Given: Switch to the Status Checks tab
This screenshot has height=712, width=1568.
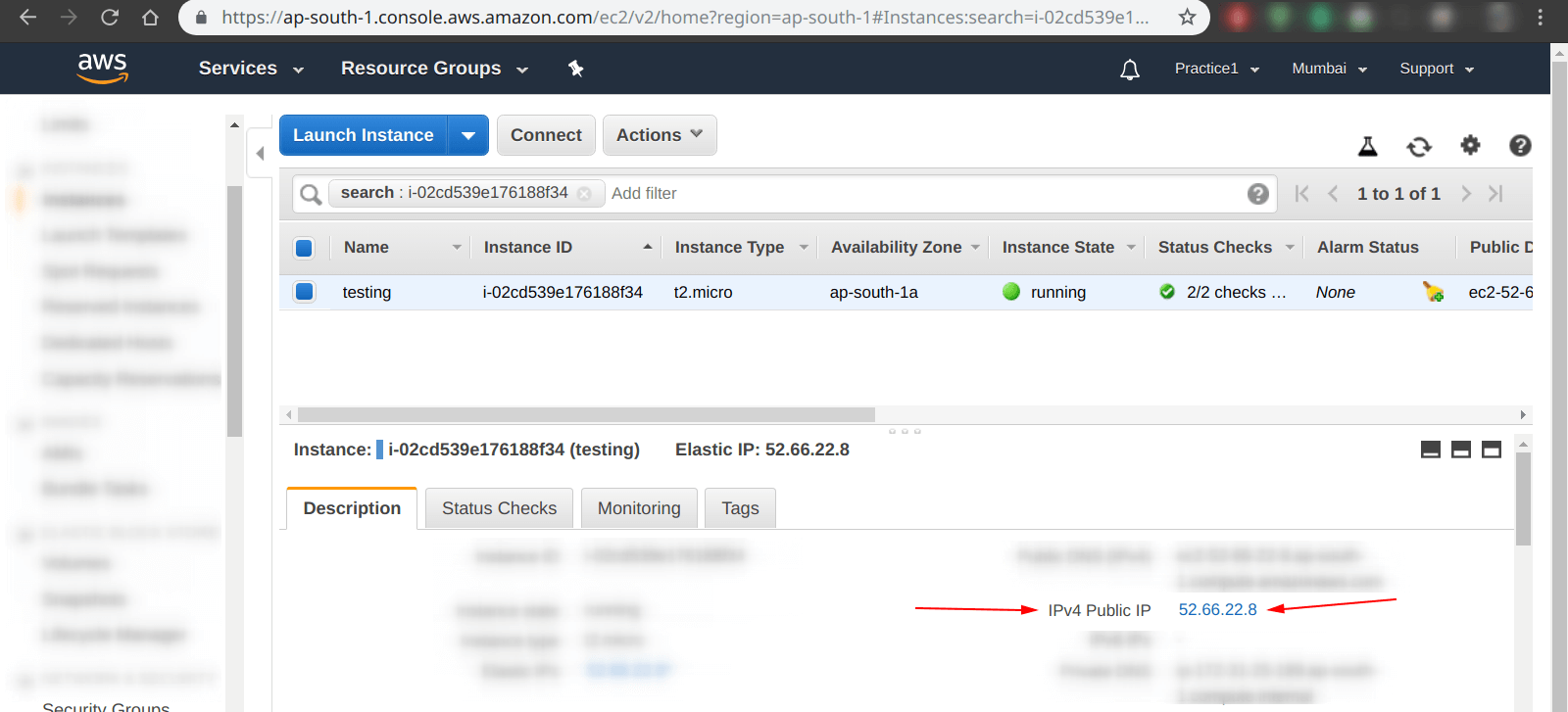Looking at the screenshot, I should [x=499, y=508].
